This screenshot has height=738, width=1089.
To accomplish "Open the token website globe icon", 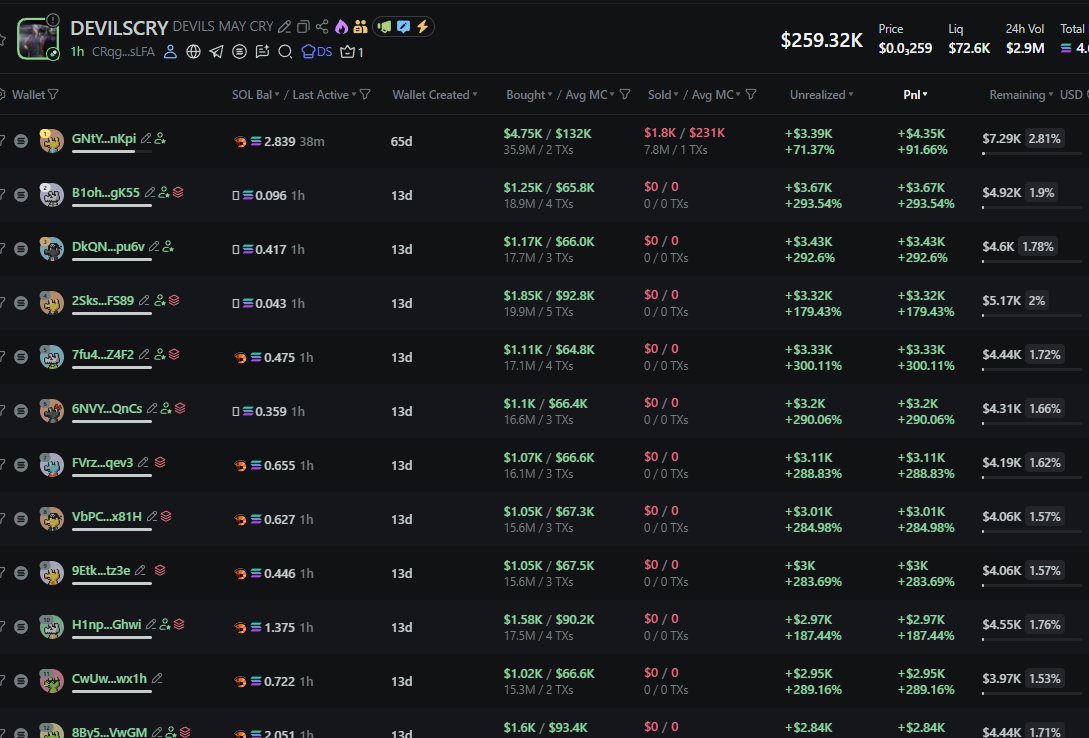I will [193, 51].
